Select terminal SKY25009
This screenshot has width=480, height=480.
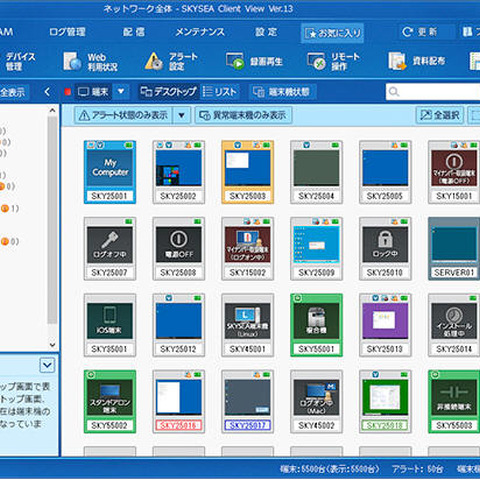point(316,249)
